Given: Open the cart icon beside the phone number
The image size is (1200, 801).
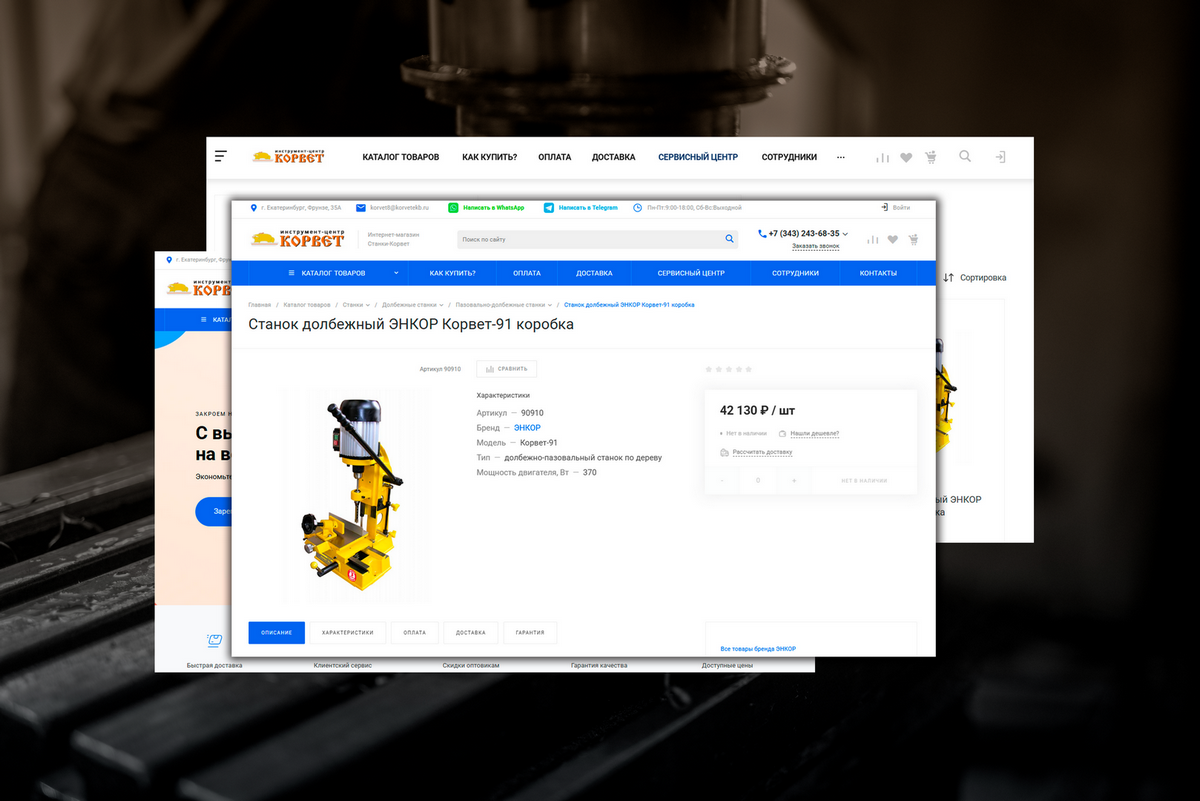Looking at the screenshot, I should (x=913, y=240).
